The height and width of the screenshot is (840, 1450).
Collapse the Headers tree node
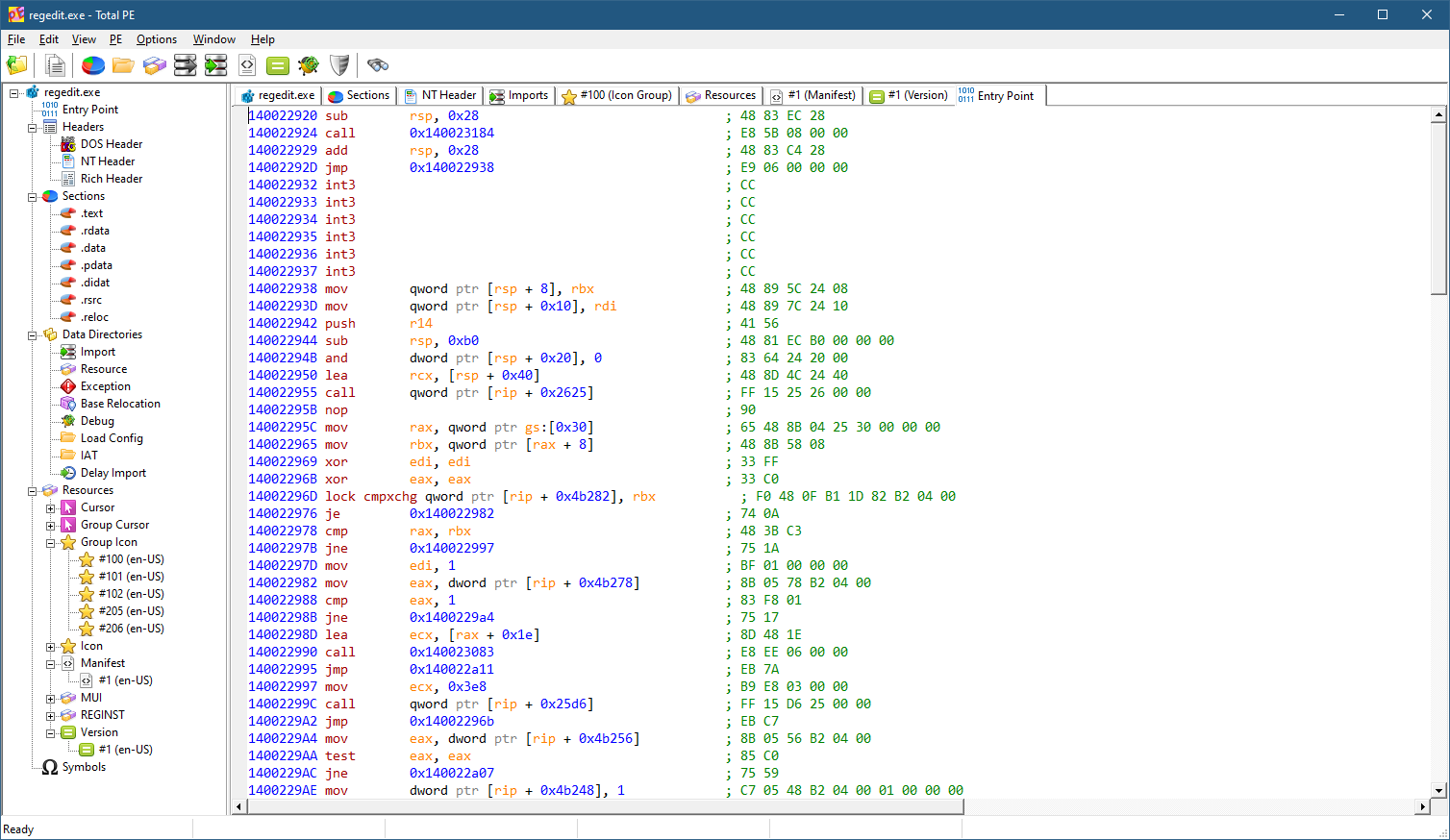click(33, 128)
